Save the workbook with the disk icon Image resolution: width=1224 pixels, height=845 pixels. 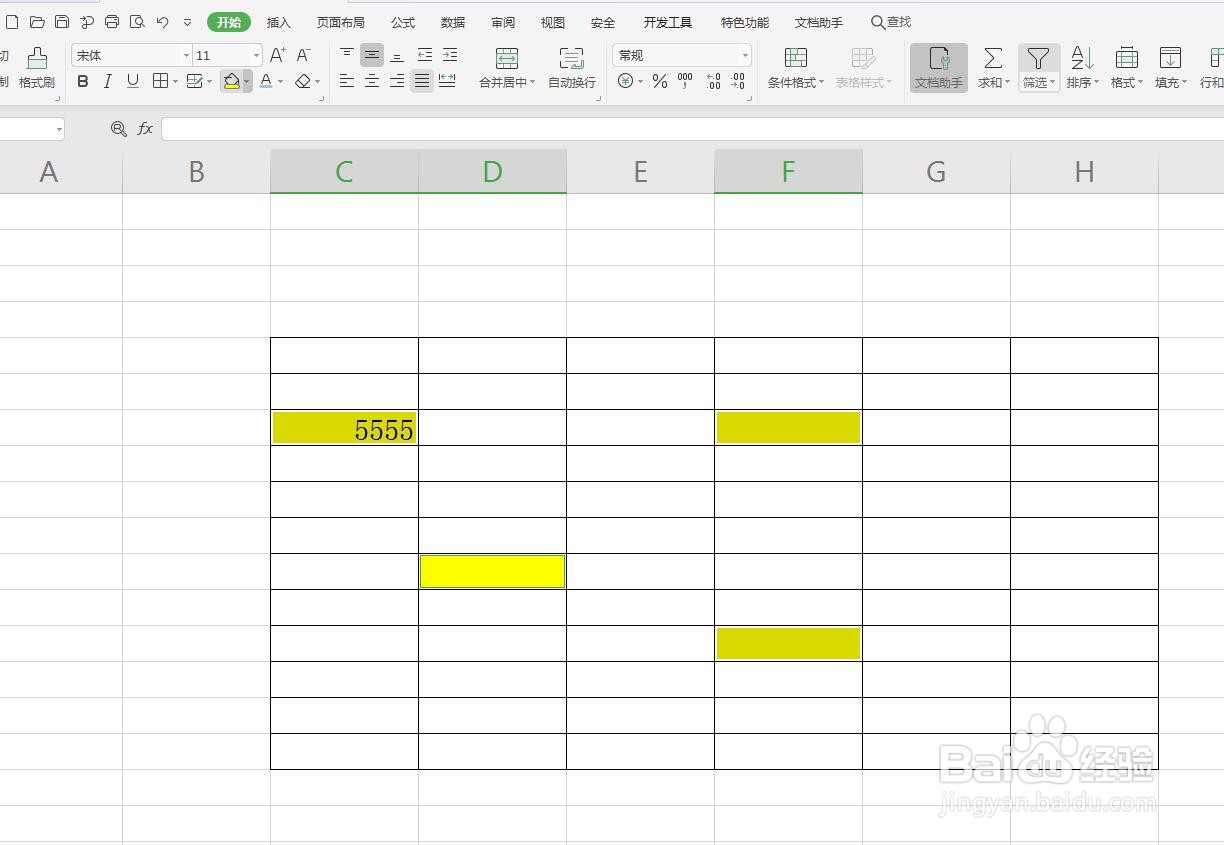(x=62, y=22)
